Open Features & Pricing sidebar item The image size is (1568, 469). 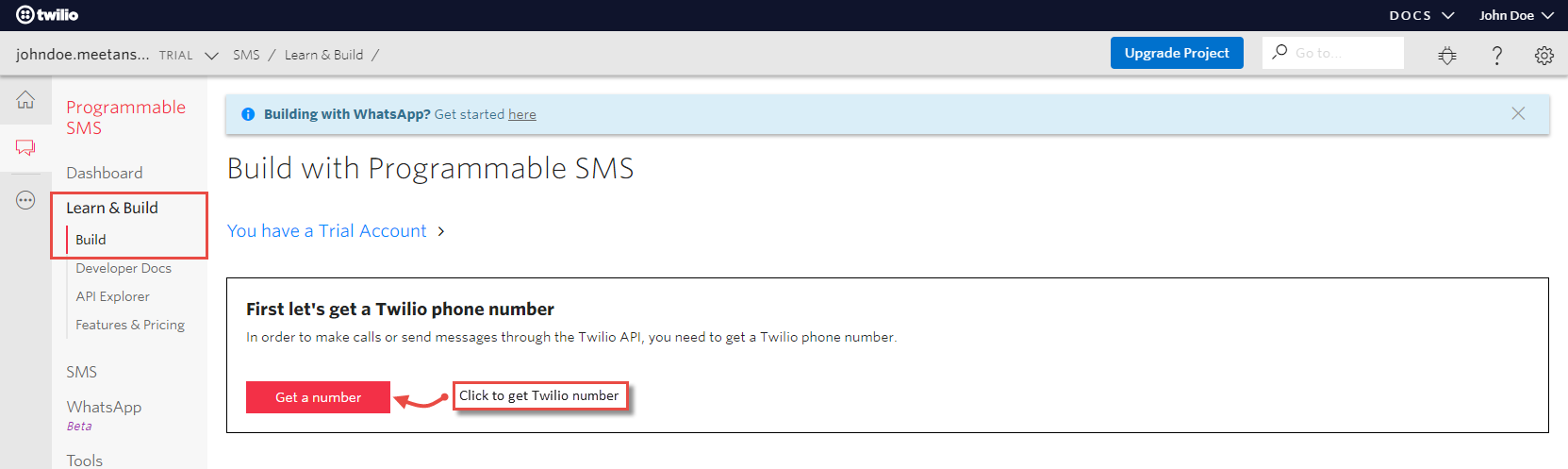click(x=130, y=325)
